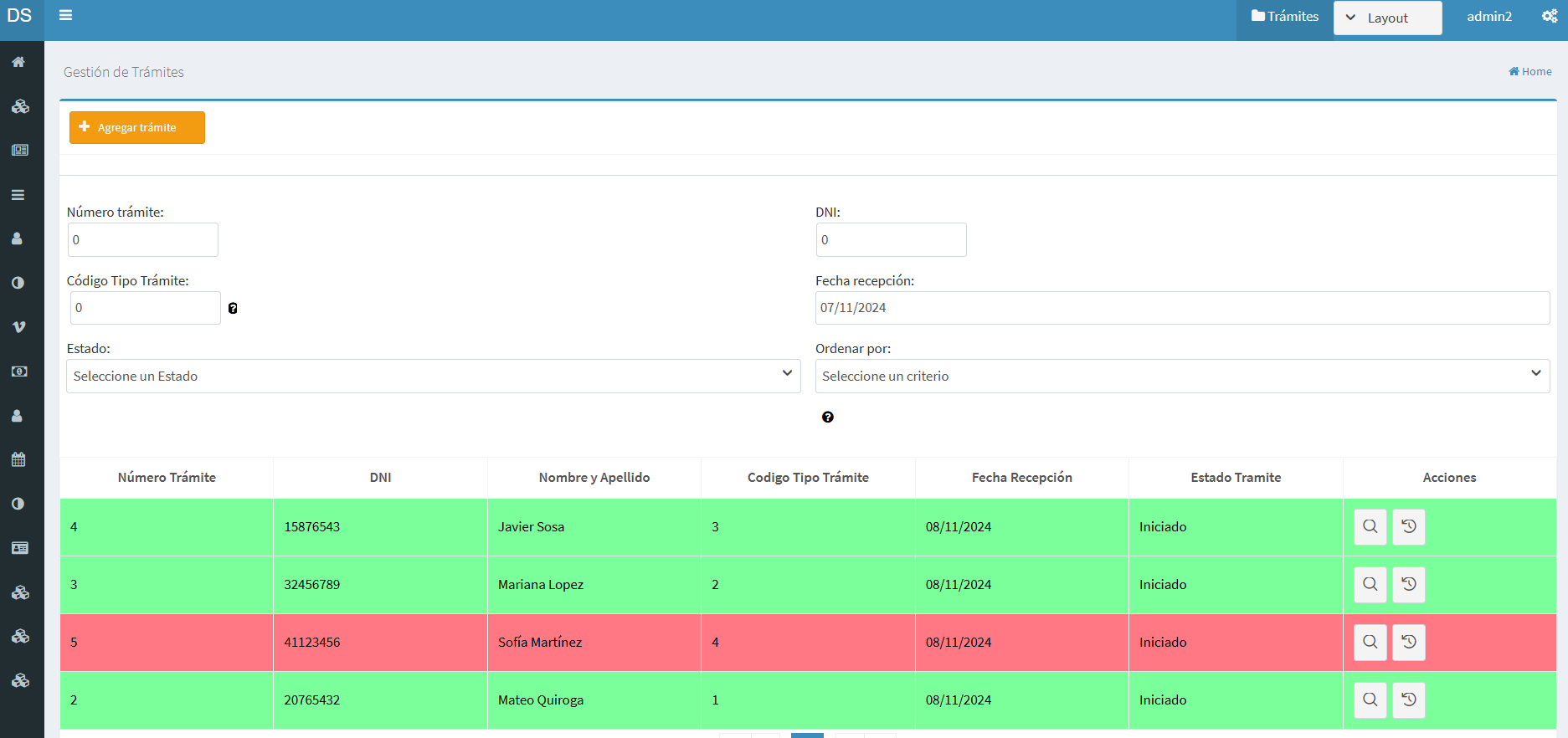Focus the Fecha recepción date field
This screenshot has width=1568, height=738.
(1181, 308)
